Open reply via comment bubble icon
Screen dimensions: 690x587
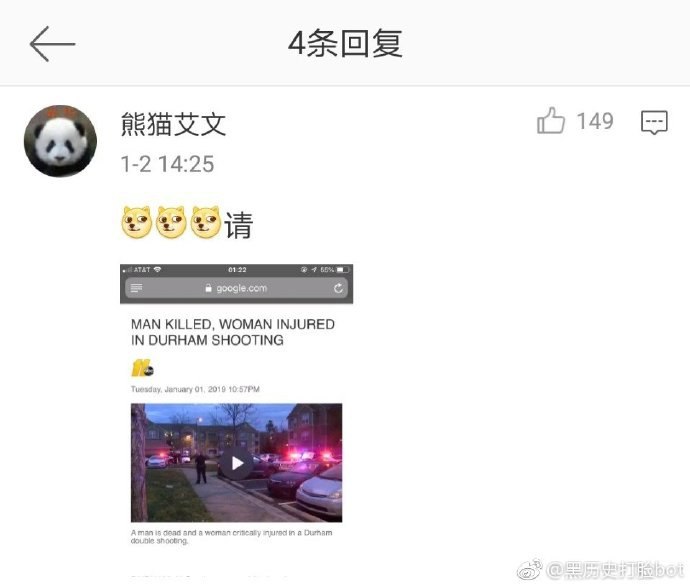[654, 122]
